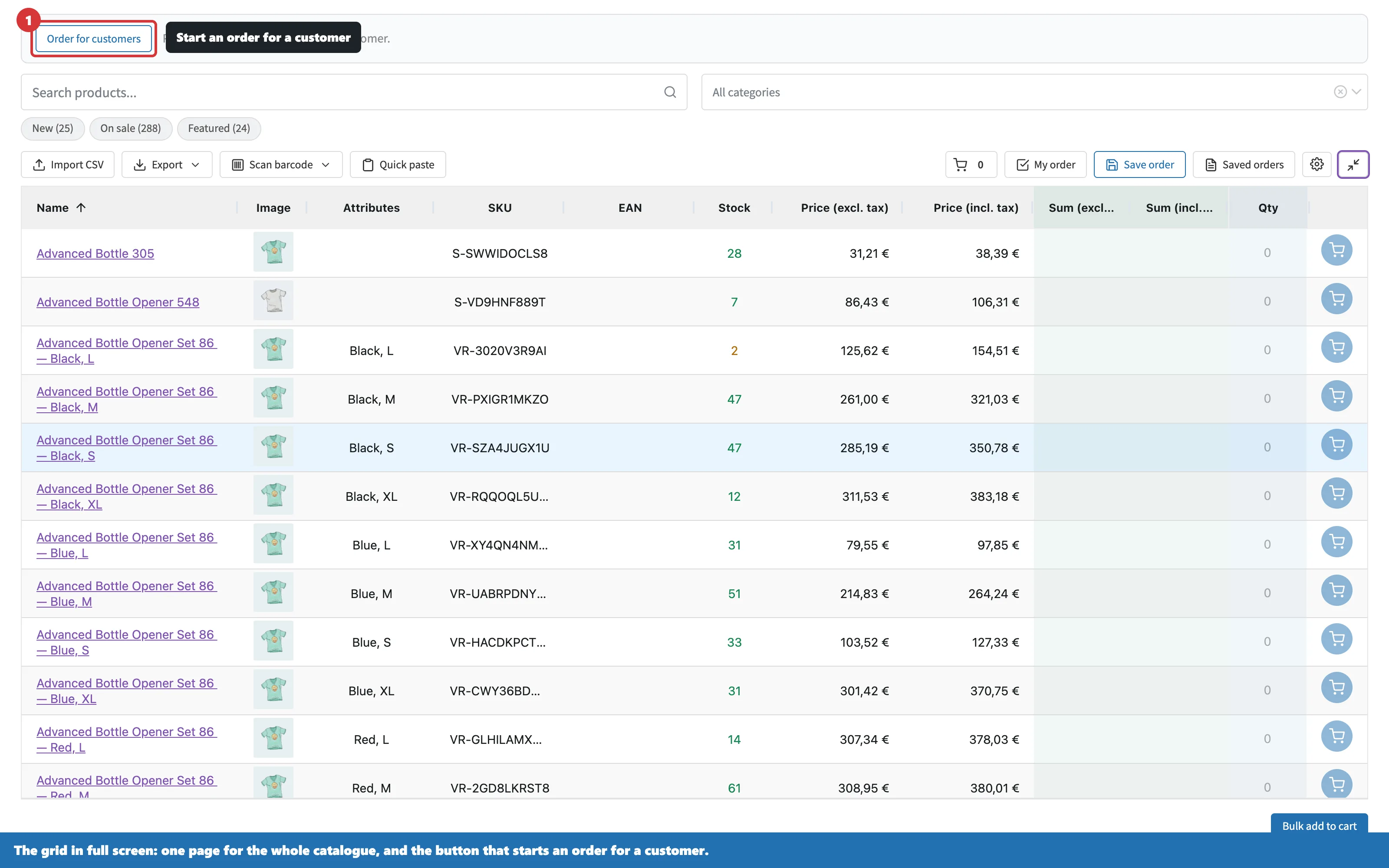The width and height of the screenshot is (1389, 868).
Task: Click SKU cell S-SWWIDOCLS8
Action: pyautogui.click(x=499, y=253)
